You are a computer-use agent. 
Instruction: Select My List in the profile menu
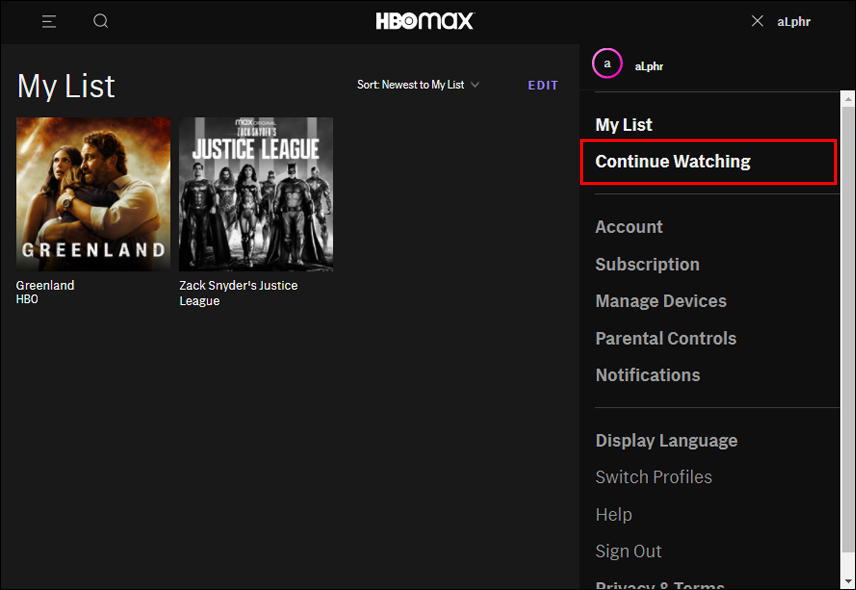coord(624,125)
